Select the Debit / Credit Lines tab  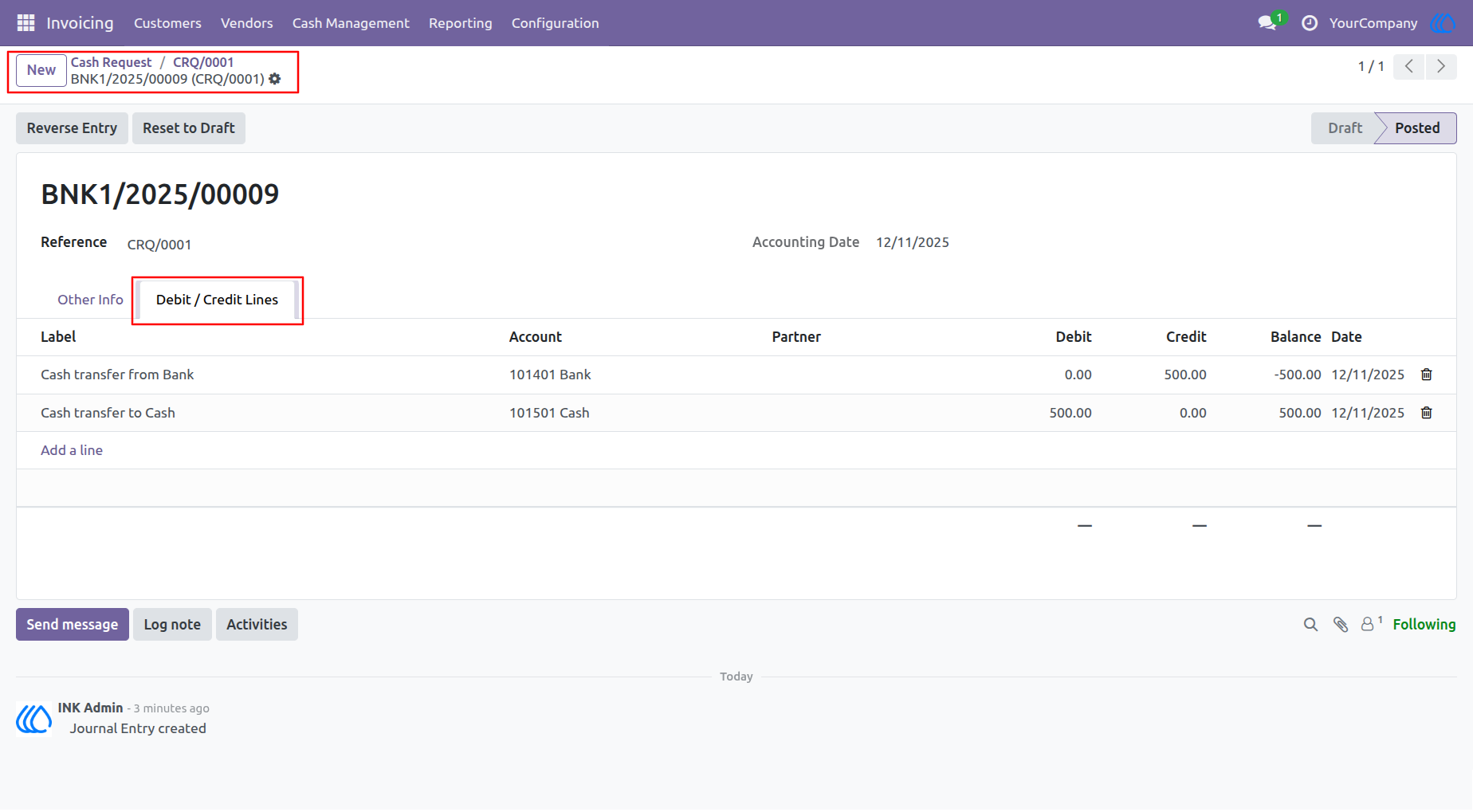(x=217, y=300)
